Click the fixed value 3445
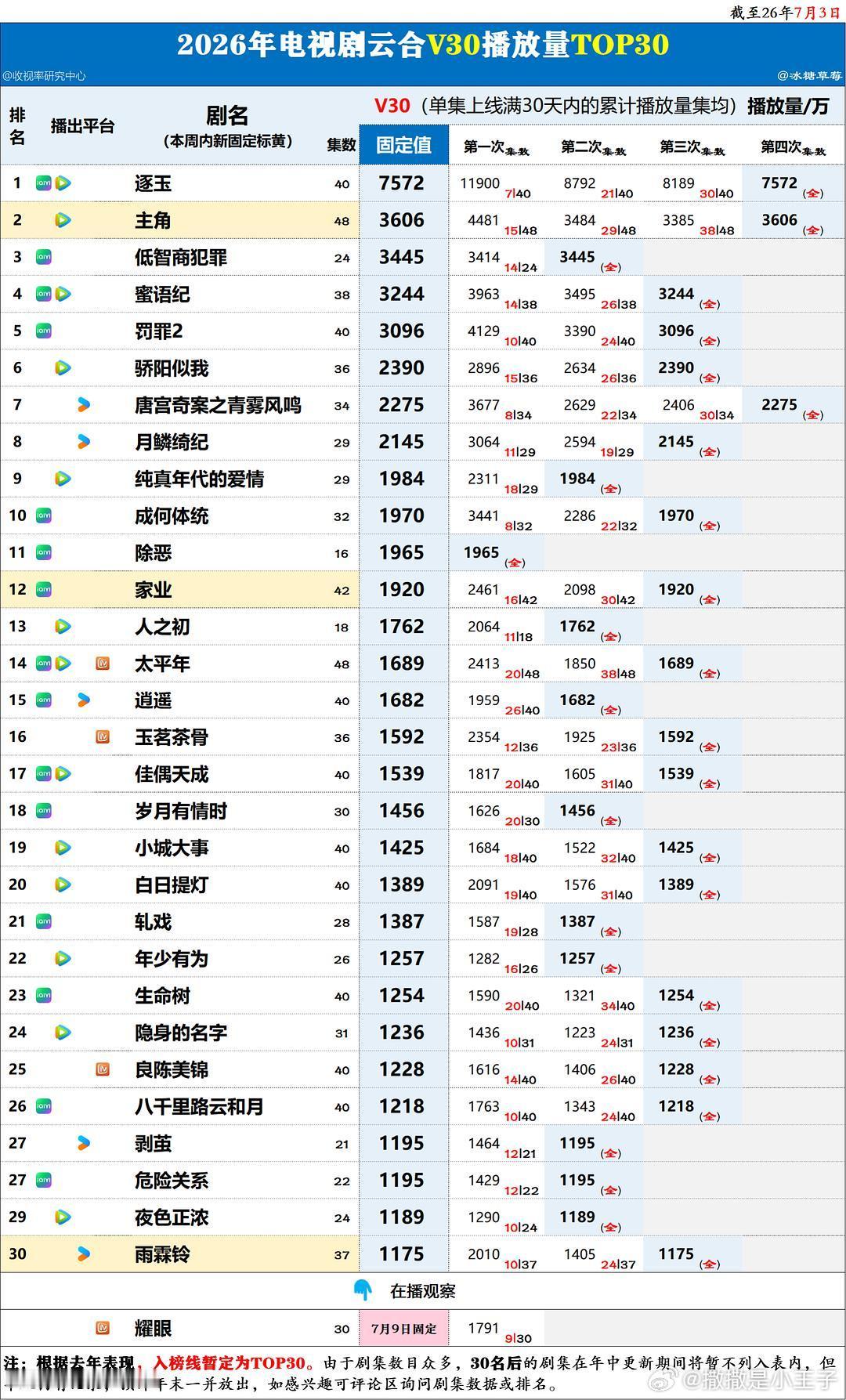The width and height of the screenshot is (846, 1400). click(x=402, y=257)
